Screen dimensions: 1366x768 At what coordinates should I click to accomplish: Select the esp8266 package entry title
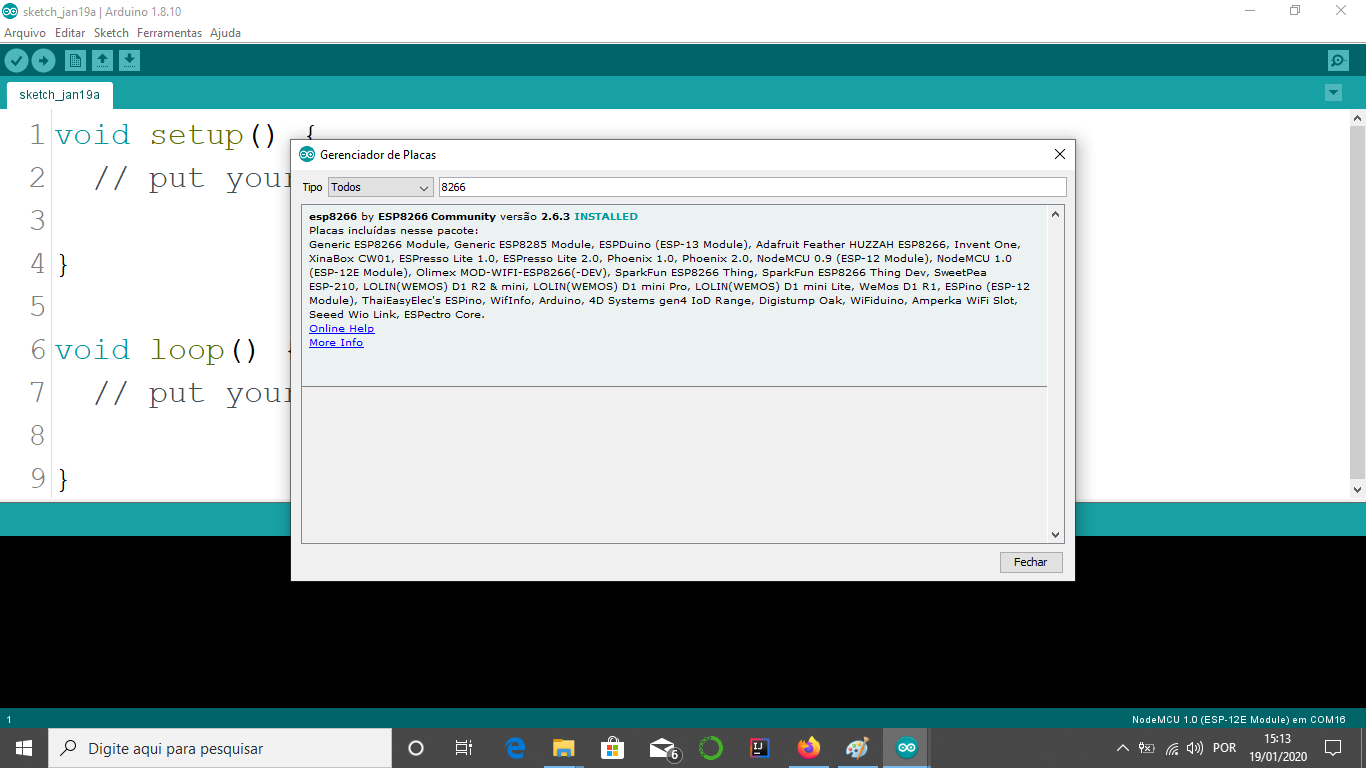(333, 216)
